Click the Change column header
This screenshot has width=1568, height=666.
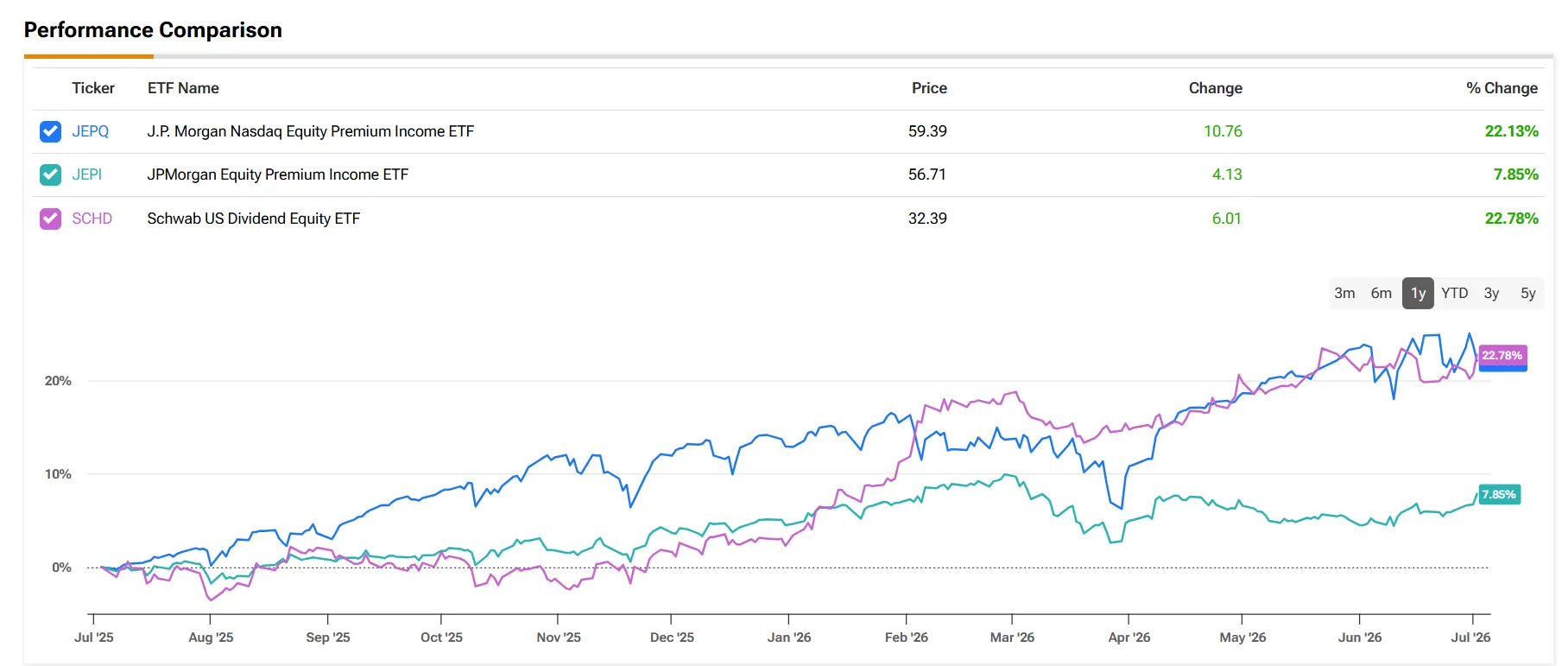pos(1216,88)
